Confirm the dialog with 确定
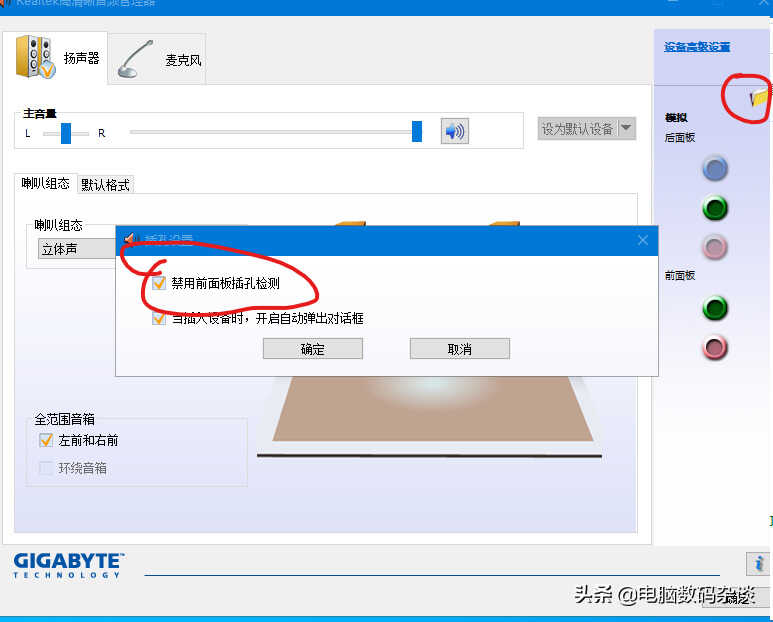 313,349
